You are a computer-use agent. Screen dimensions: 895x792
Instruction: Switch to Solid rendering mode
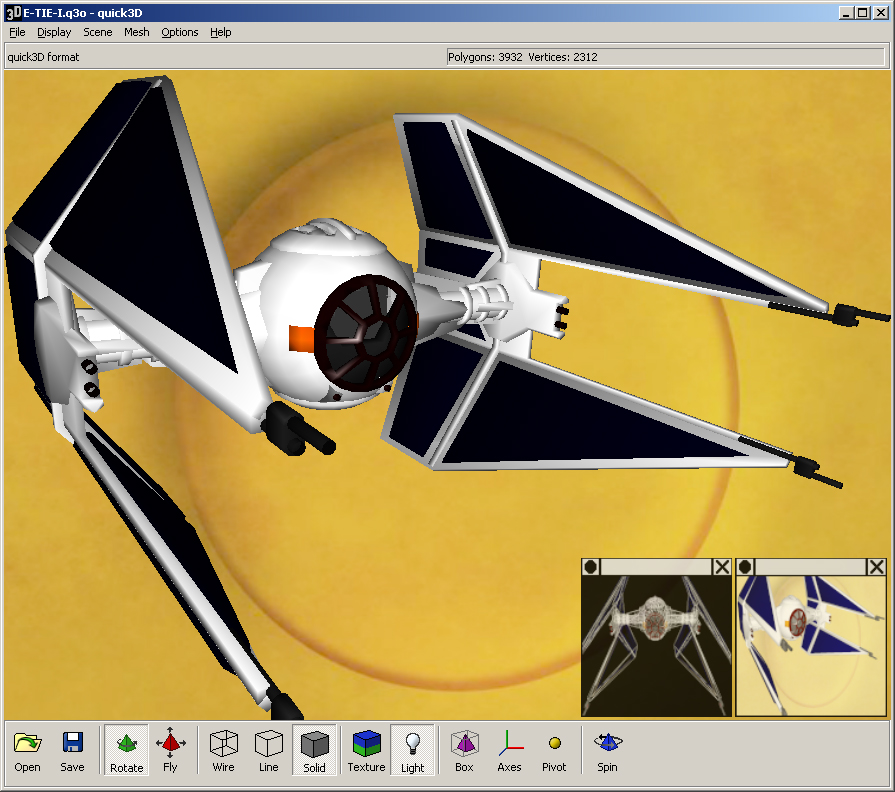tap(314, 750)
